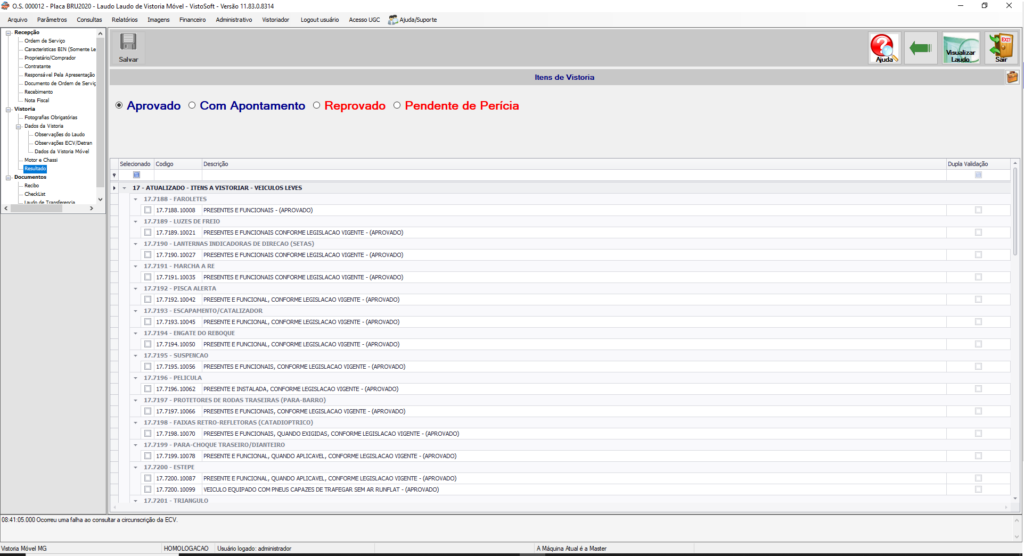Collapse the 17 - ATUALIZADO main group

[124, 187]
